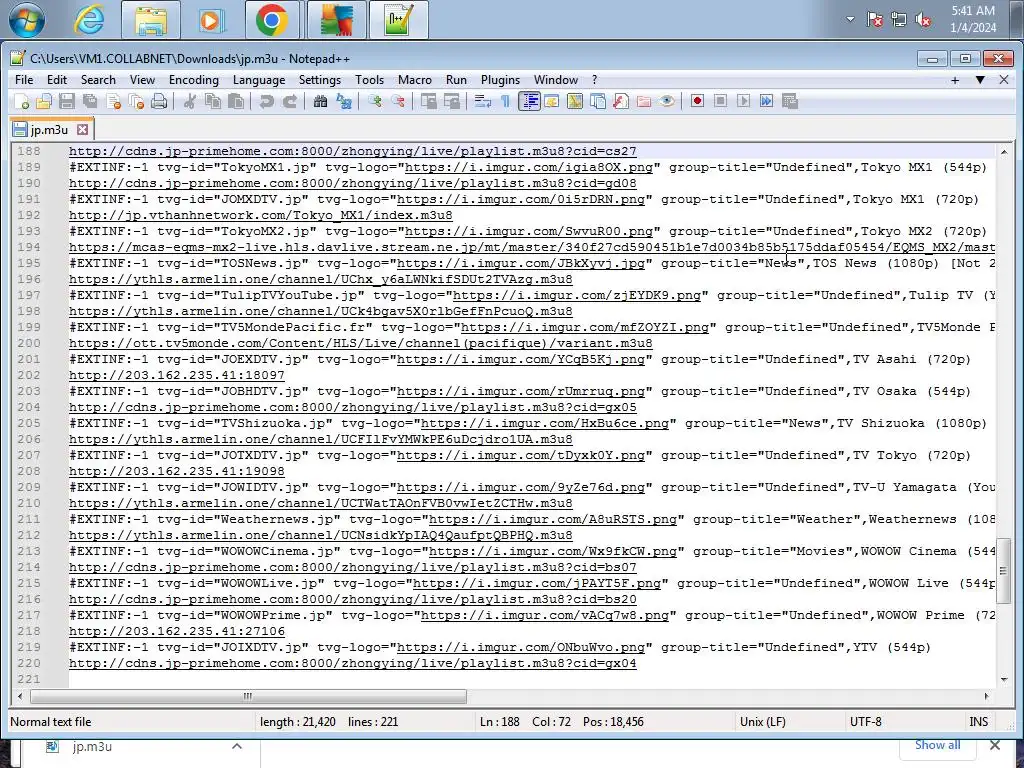Run macro multiple times toolbar icon
The width and height of the screenshot is (1024, 768).
click(767, 101)
